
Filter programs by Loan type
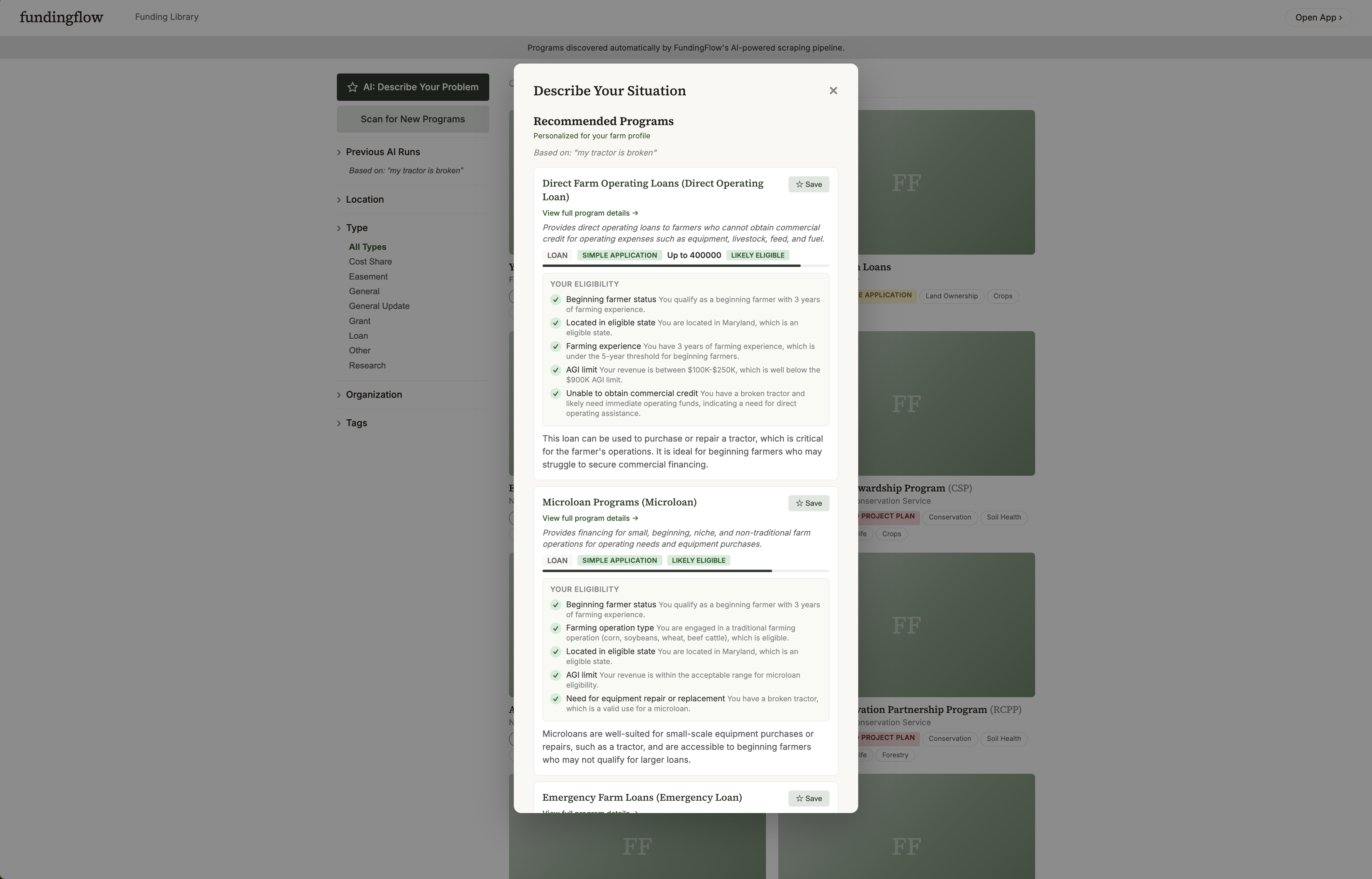[x=358, y=336]
